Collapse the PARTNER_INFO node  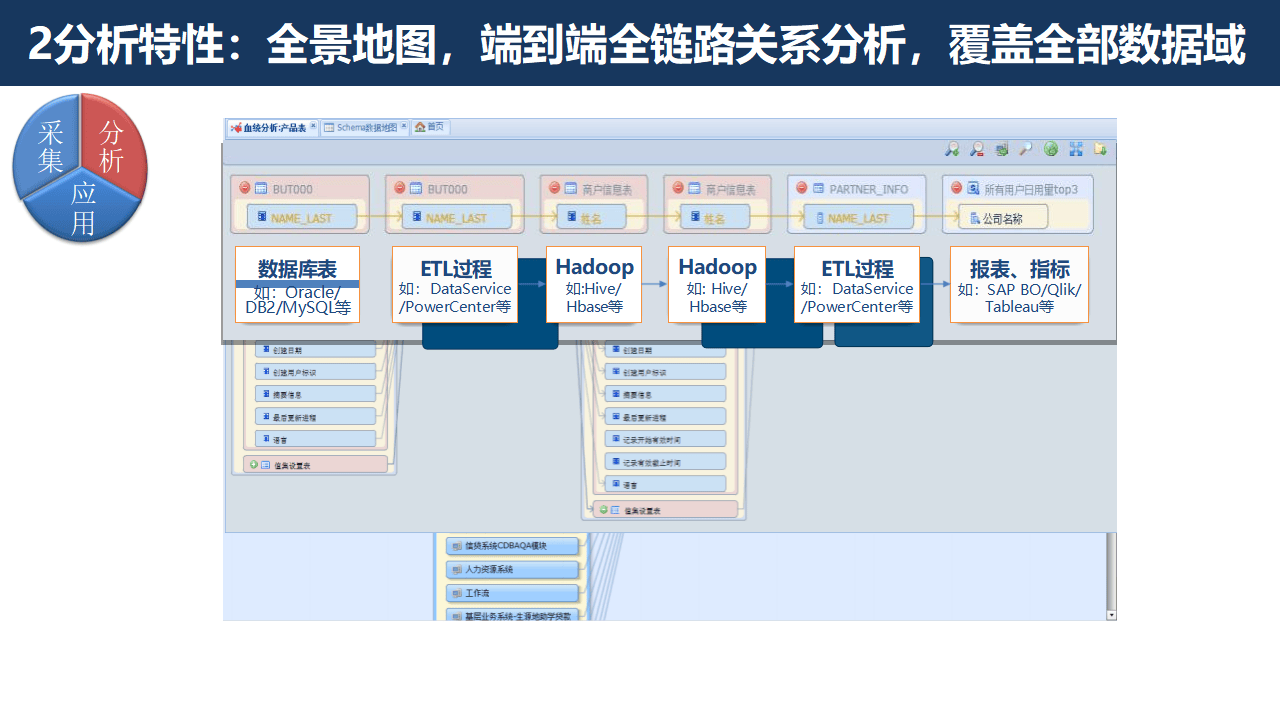pyautogui.click(x=801, y=188)
